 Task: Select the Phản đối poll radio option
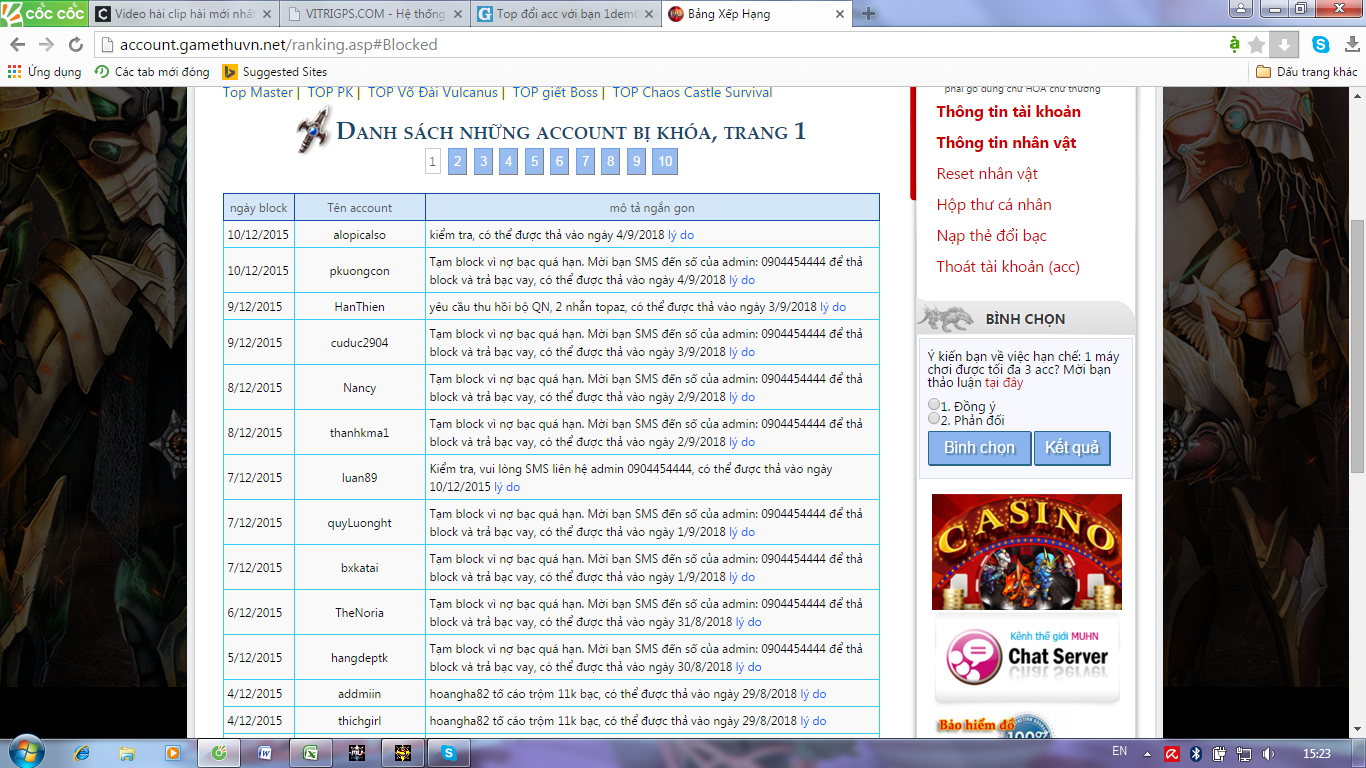pyautogui.click(x=934, y=419)
